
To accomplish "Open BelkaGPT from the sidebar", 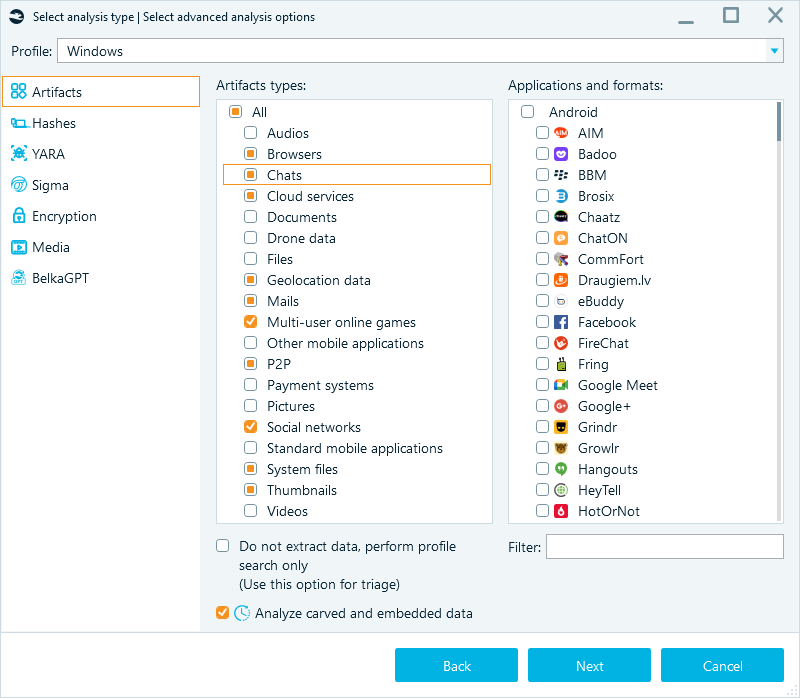I will [70, 278].
